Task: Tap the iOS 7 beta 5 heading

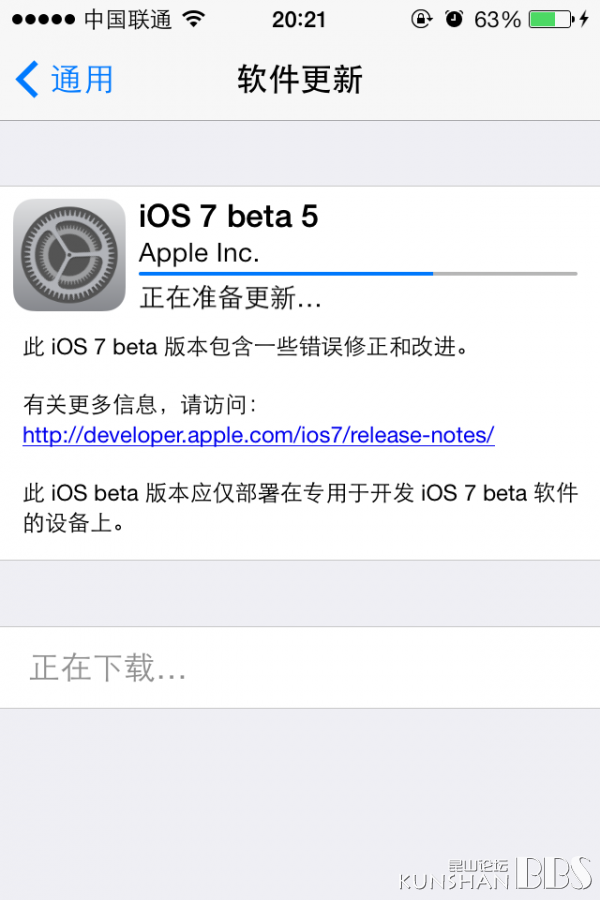Action: point(229,216)
